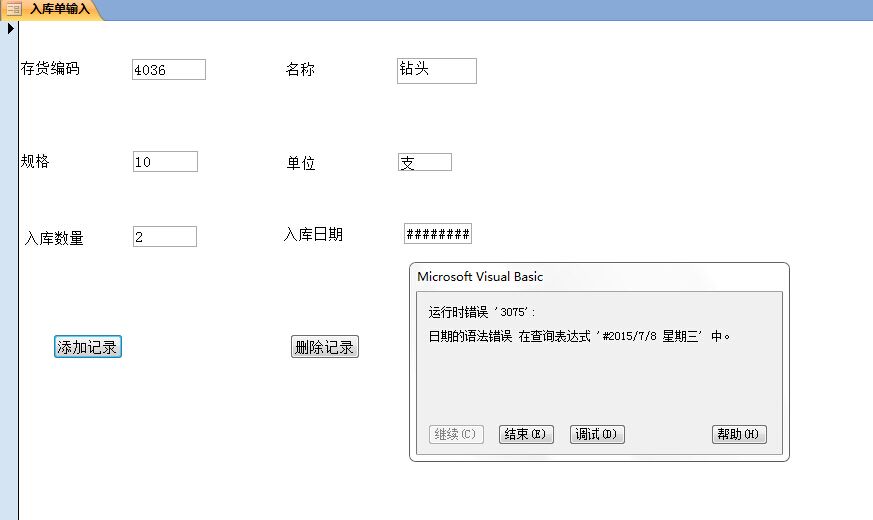The width and height of the screenshot is (873, 520).
Task: Click 结束(E) in the error dialog
Action: 526,434
